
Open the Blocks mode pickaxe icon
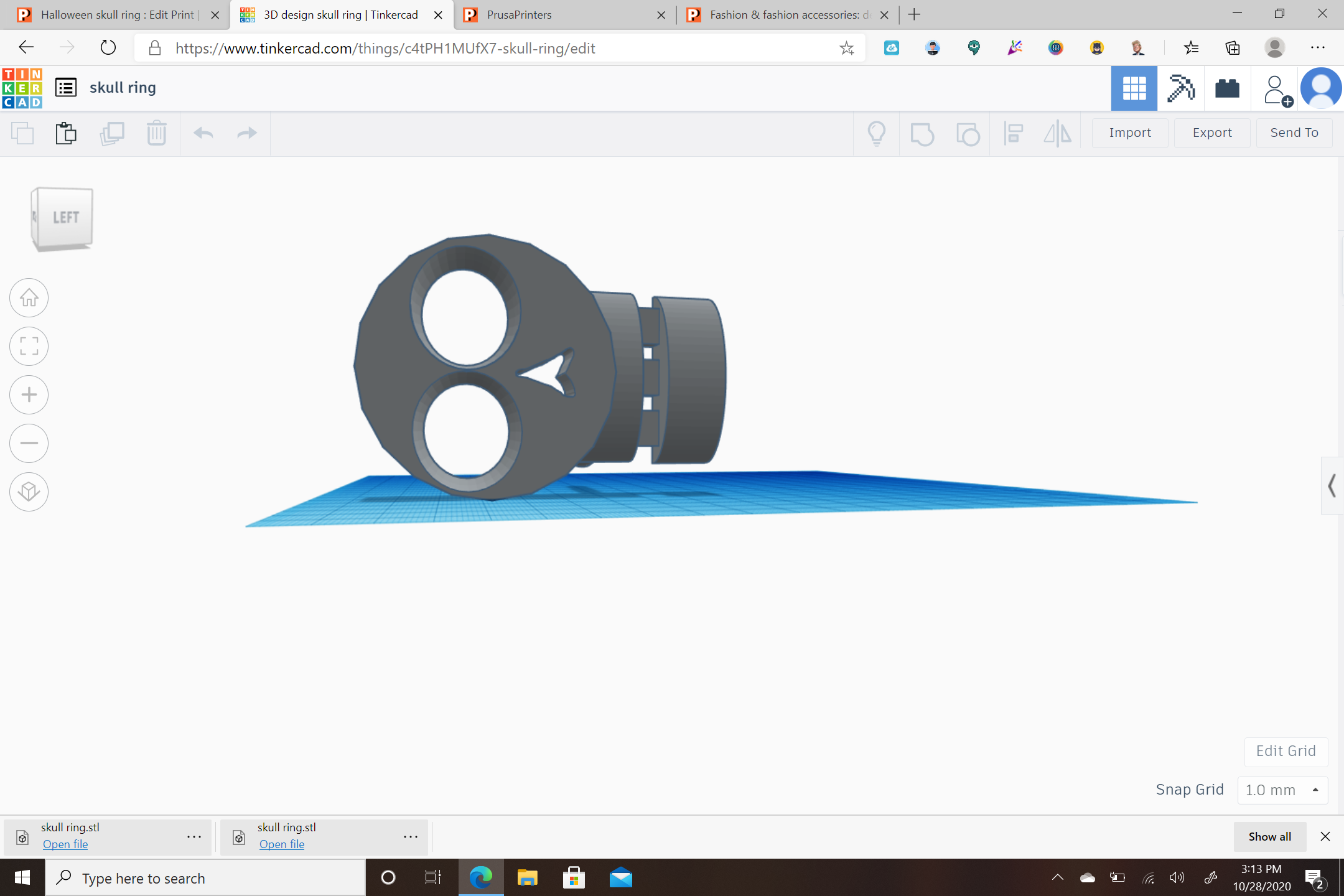coord(1180,88)
